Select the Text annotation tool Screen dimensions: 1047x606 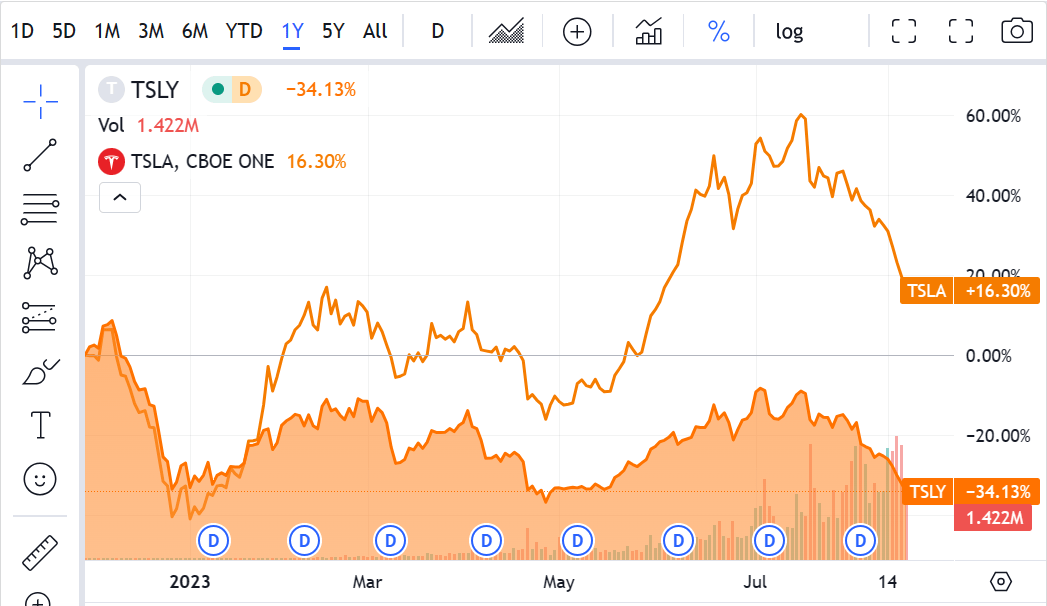pyautogui.click(x=40, y=423)
